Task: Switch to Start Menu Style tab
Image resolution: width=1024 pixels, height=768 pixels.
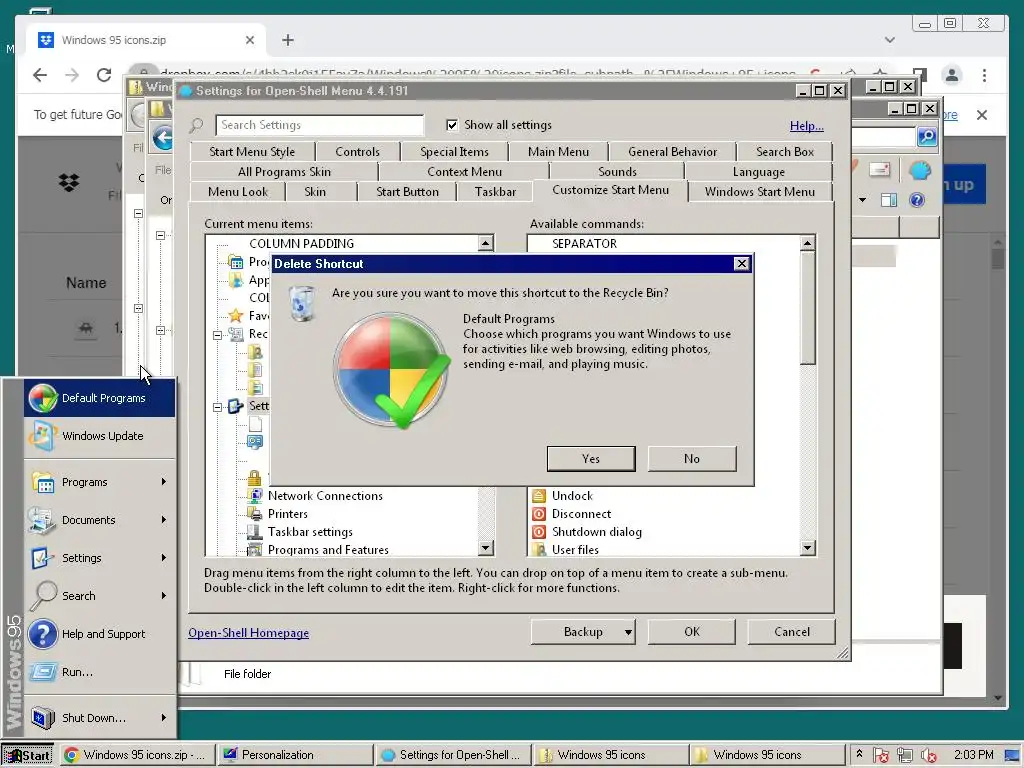Action: pyautogui.click(x=252, y=152)
